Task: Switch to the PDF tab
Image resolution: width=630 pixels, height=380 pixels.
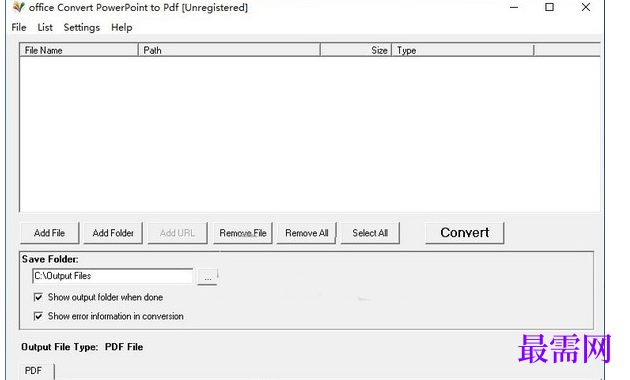Action: point(36,371)
